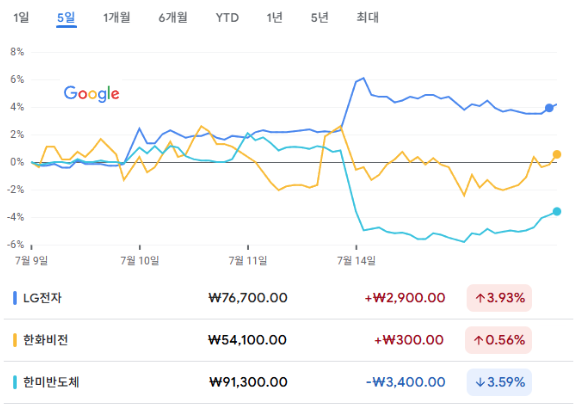Open the 한화비전 stock row
This screenshot has height=411, width=580.
pos(289,340)
